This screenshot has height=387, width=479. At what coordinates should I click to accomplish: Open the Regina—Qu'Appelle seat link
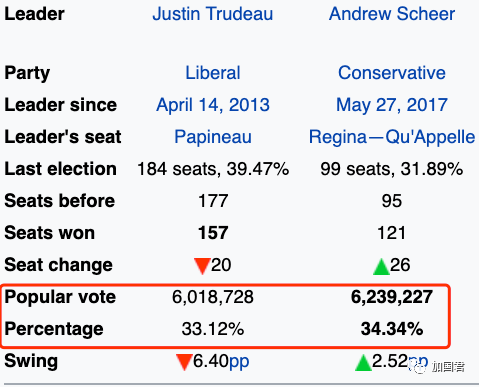tap(392, 137)
